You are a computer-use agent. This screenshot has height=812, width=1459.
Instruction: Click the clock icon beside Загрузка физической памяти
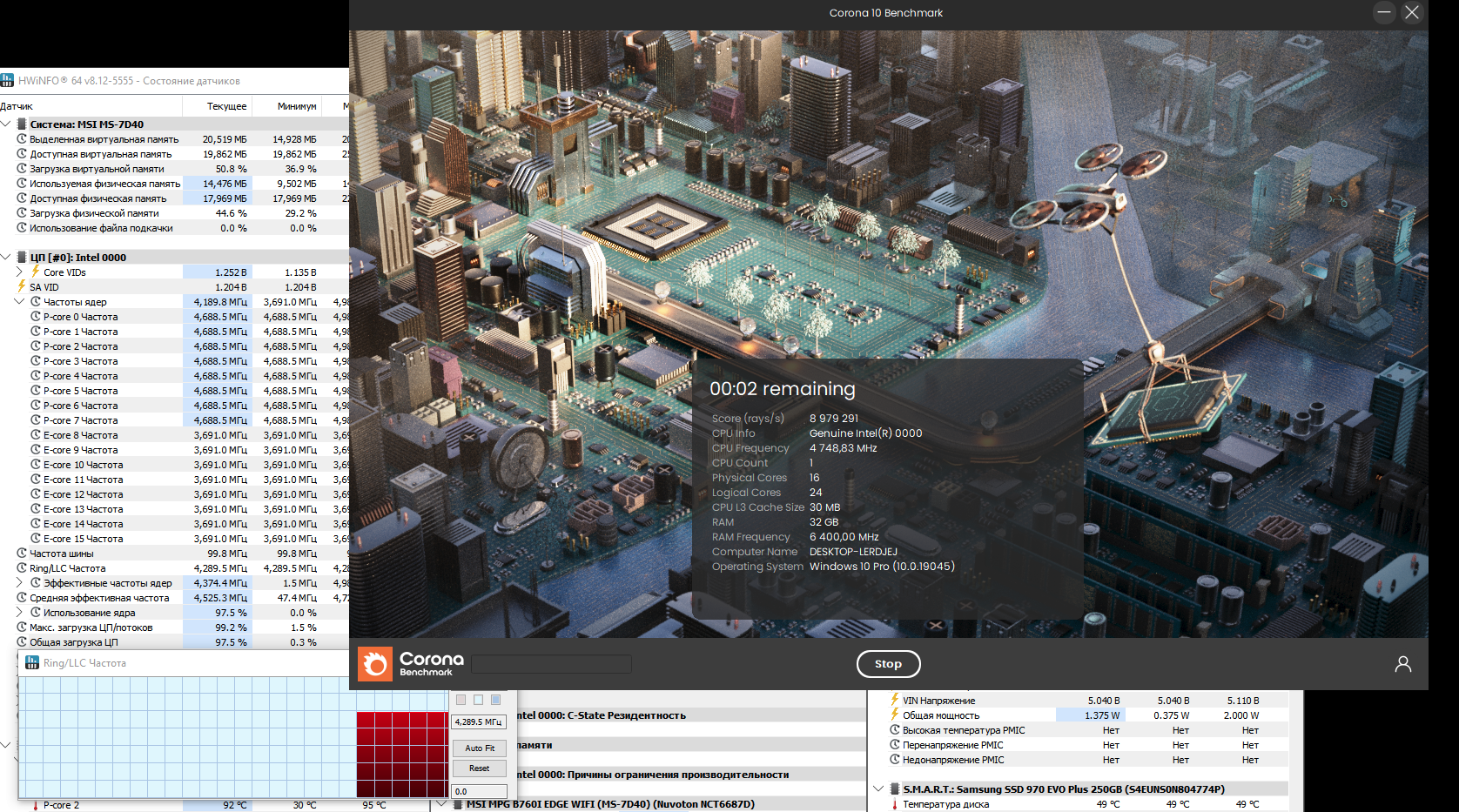(22, 212)
